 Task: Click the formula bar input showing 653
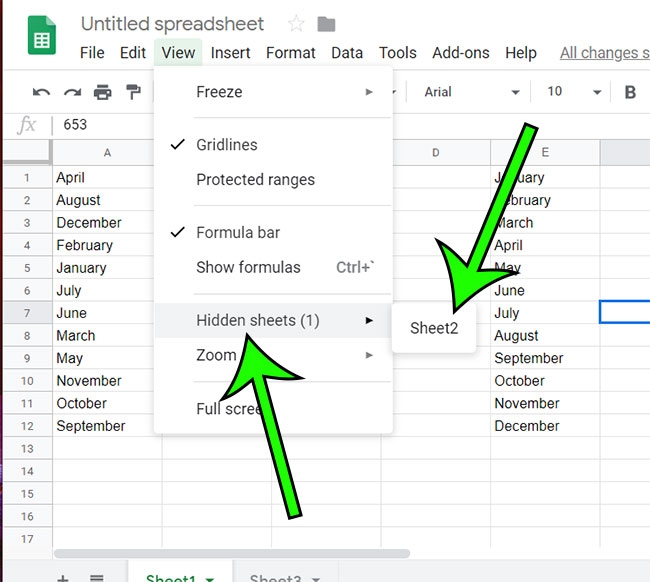[300, 125]
